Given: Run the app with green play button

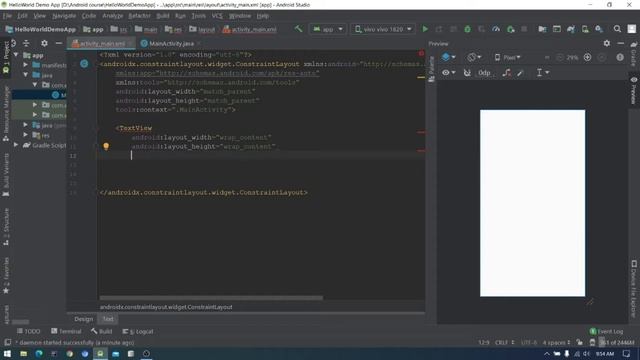Looking at the screenshot, I should 425,29.
